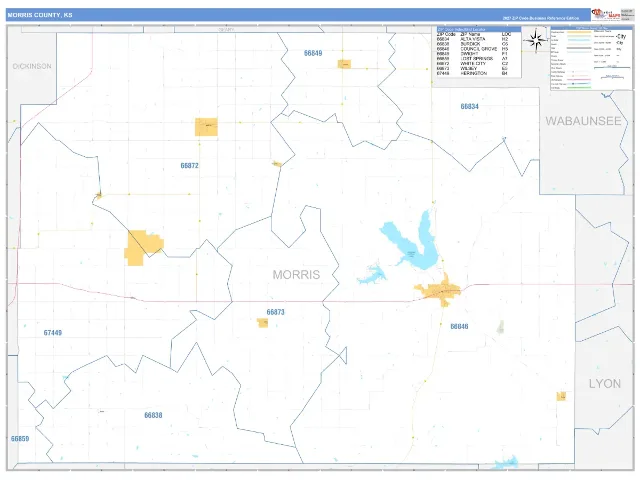Click ZIP code label 66846
Image resolution: width=640 pixels, height=480 pixels.
[459, 327]
